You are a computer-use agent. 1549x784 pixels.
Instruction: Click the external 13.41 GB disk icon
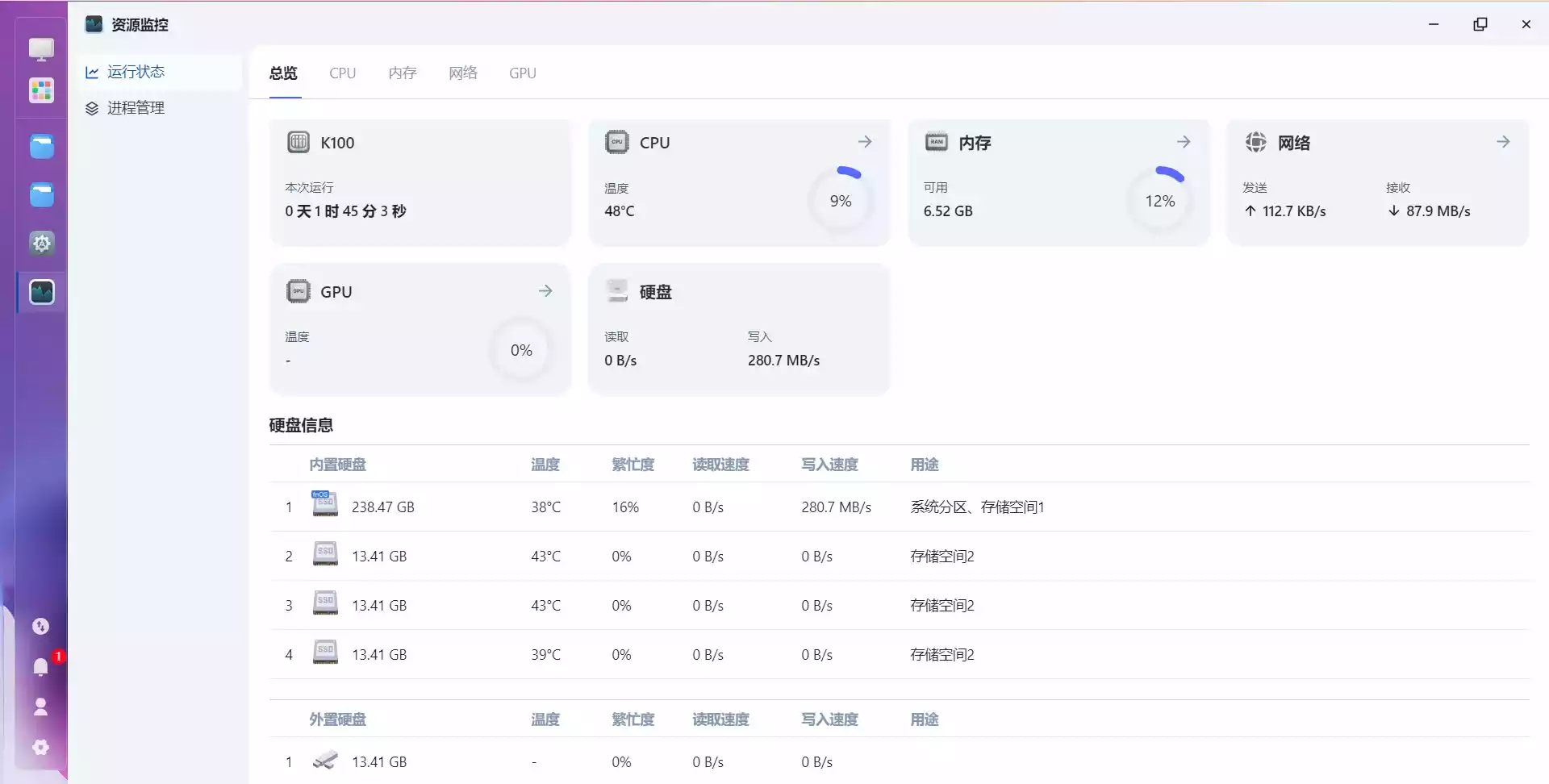[325, 761]
